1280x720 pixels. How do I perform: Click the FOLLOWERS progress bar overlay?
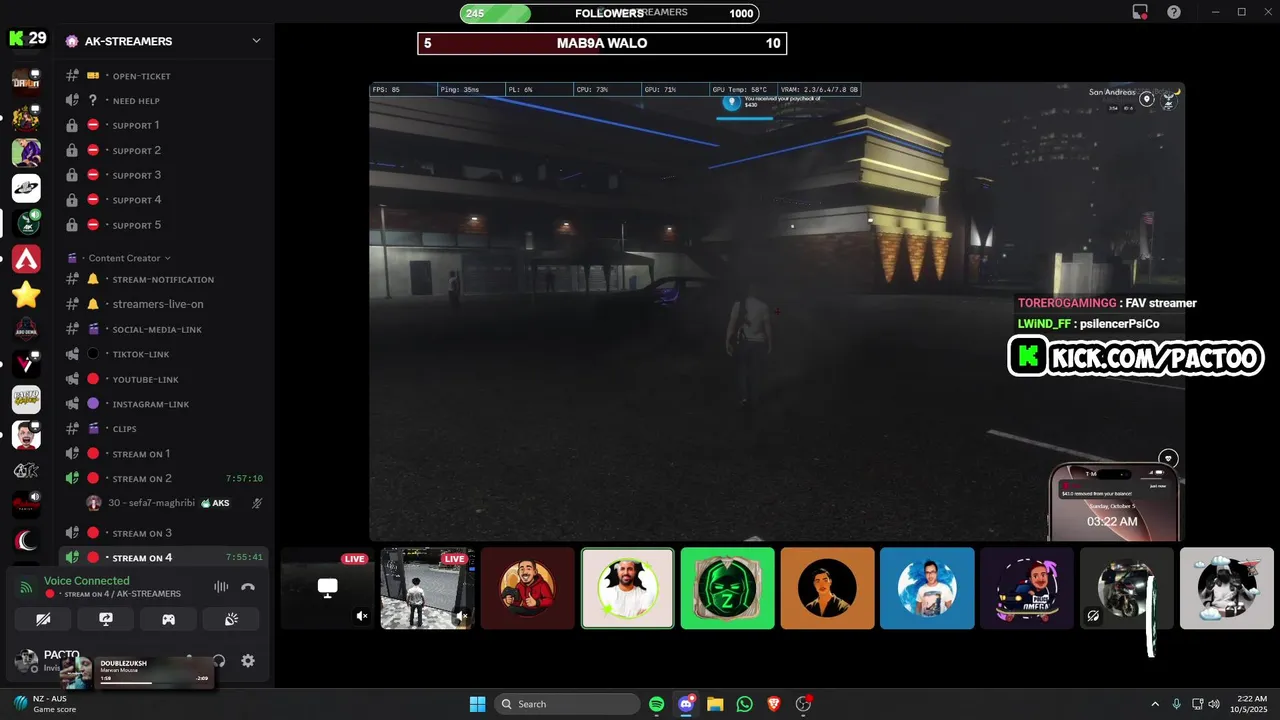point(609,13)
